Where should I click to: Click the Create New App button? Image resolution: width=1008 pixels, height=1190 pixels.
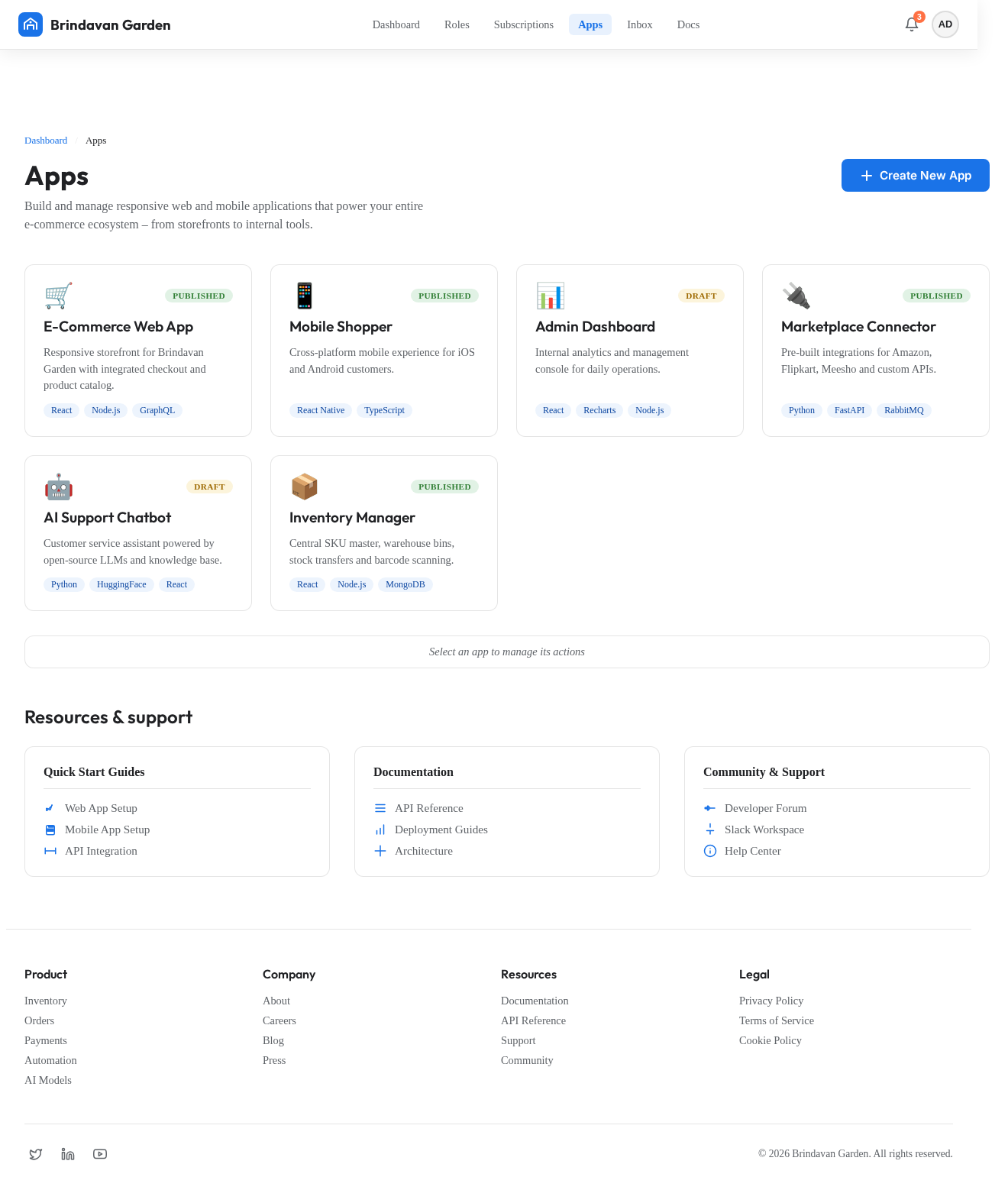tap(916, 176)
